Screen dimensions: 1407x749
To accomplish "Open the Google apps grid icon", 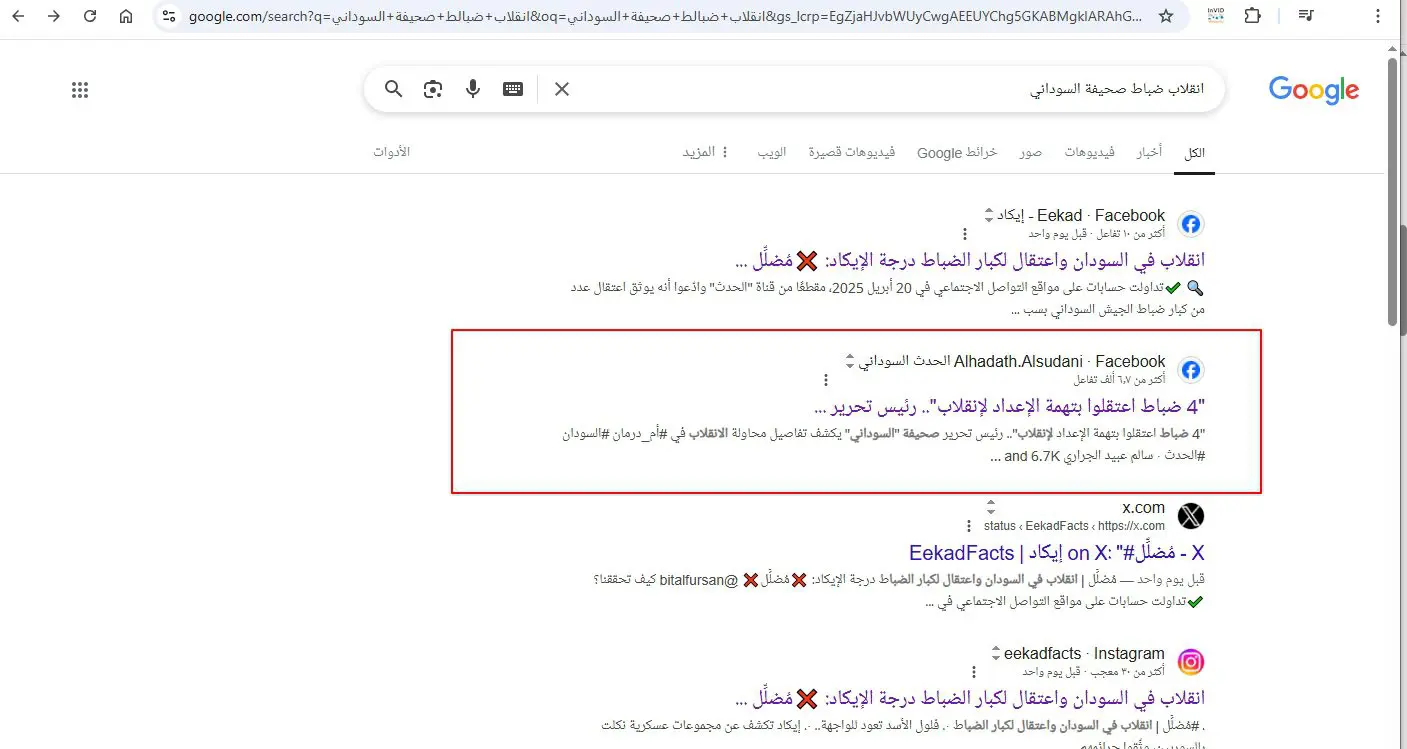I will (81, 90).
